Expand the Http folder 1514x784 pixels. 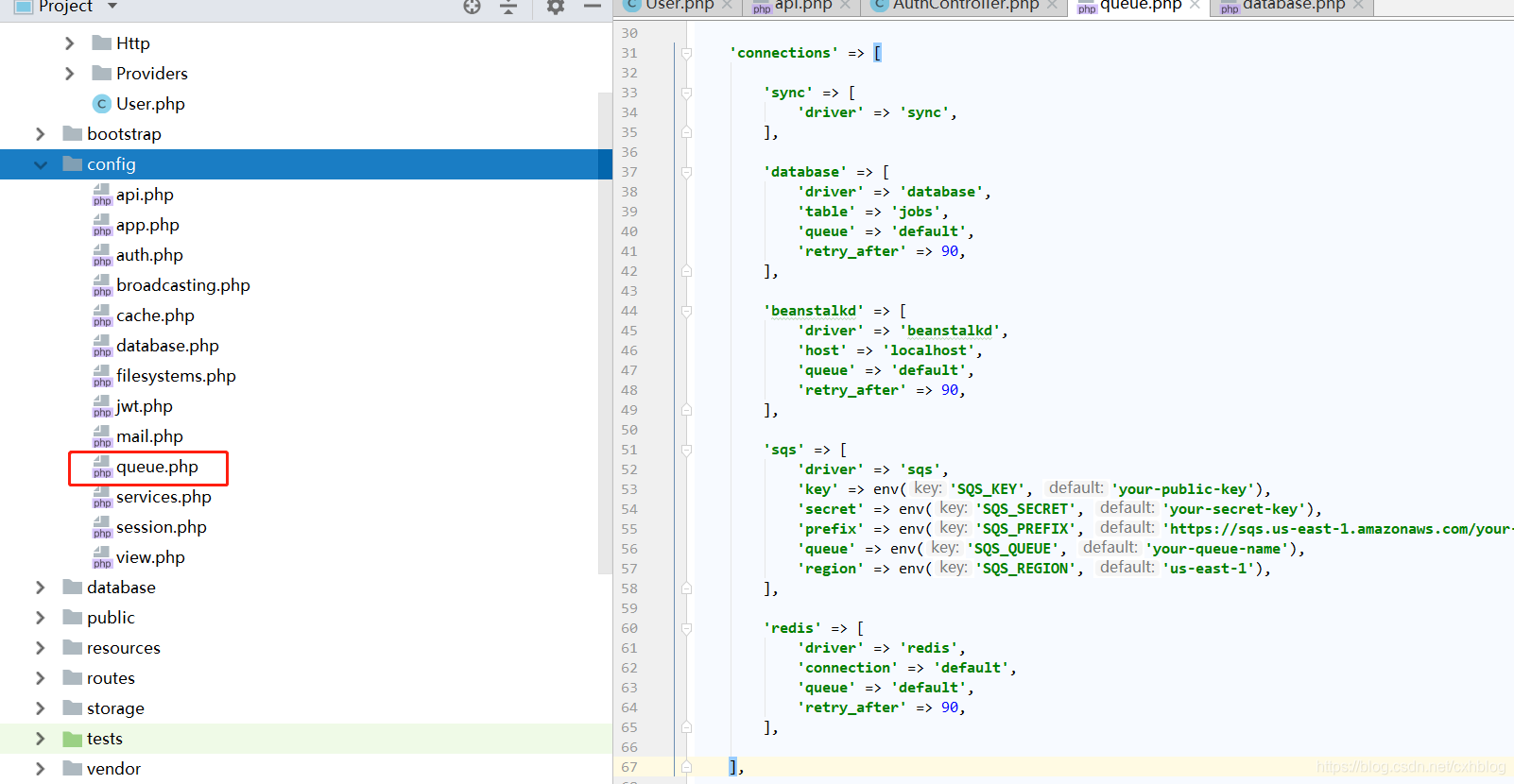[70, 43]
